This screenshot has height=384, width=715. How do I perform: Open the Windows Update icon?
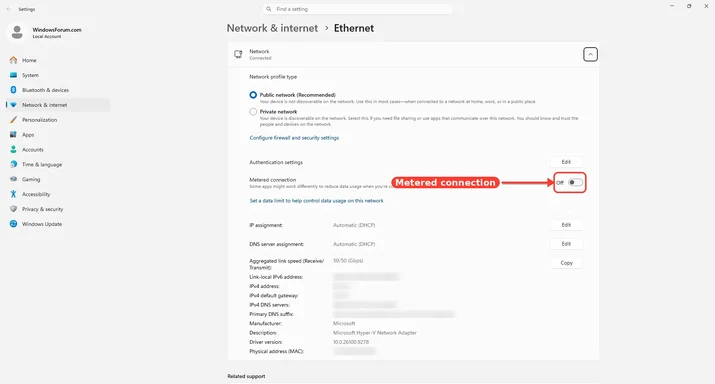(13, 224)
